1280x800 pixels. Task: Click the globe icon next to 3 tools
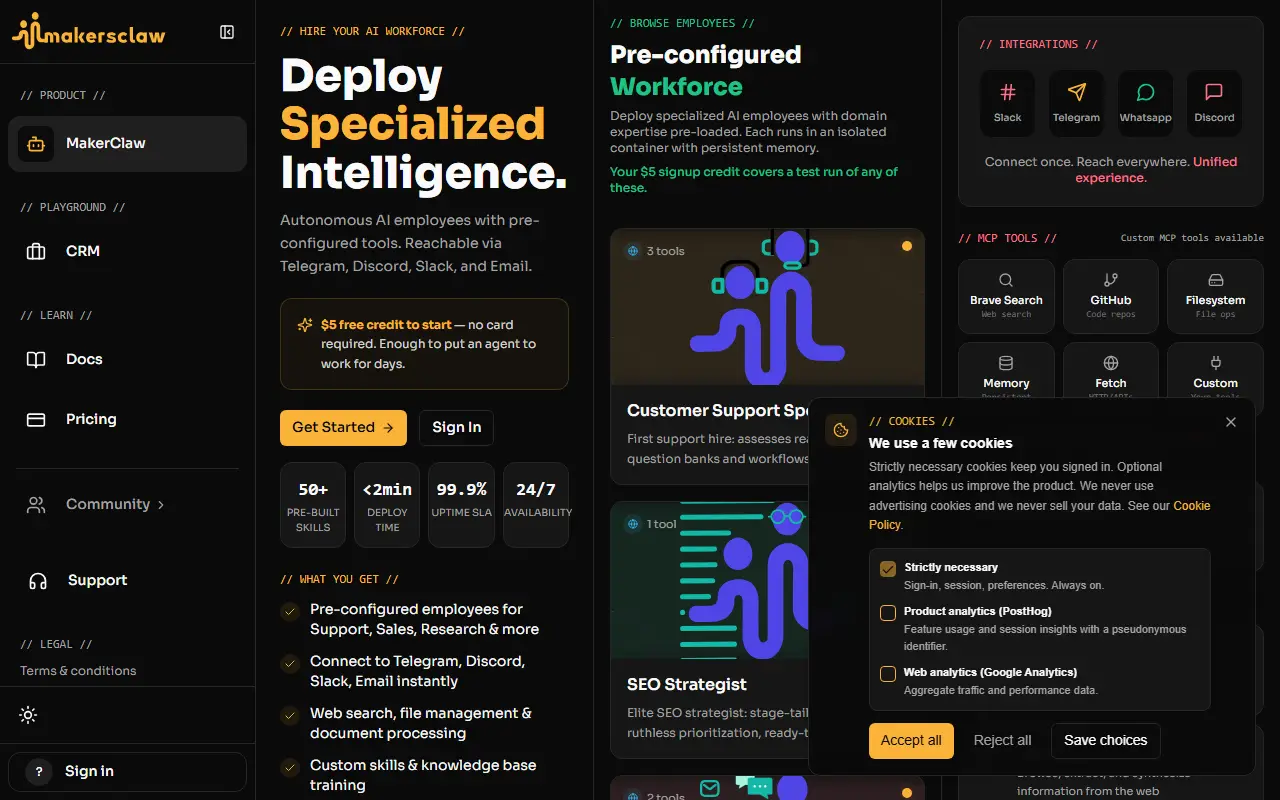(633, 251)
